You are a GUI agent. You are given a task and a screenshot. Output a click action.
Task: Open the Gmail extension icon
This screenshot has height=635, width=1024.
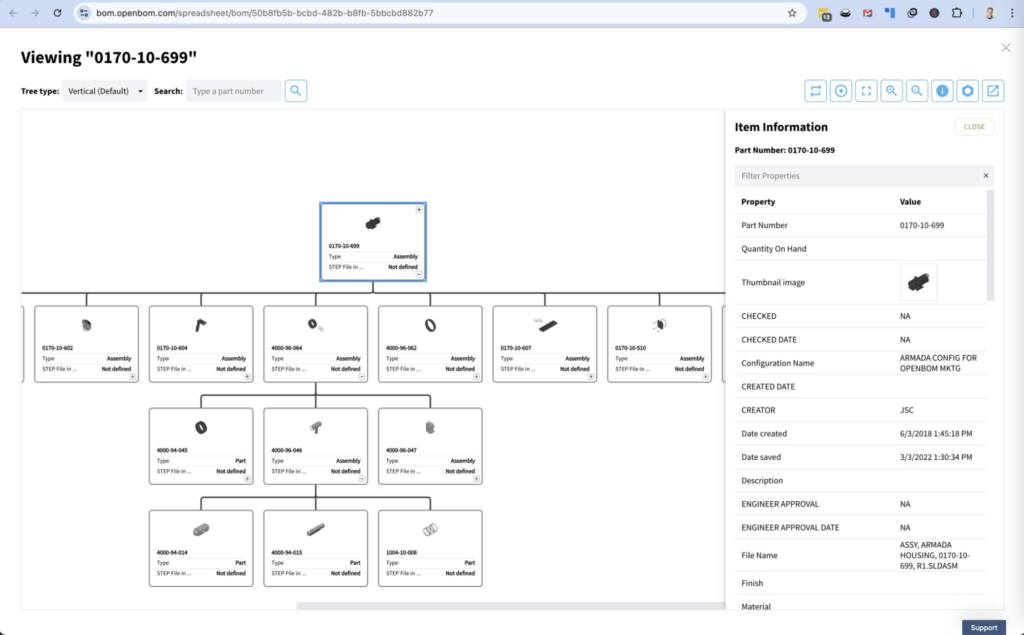point(867,13)
